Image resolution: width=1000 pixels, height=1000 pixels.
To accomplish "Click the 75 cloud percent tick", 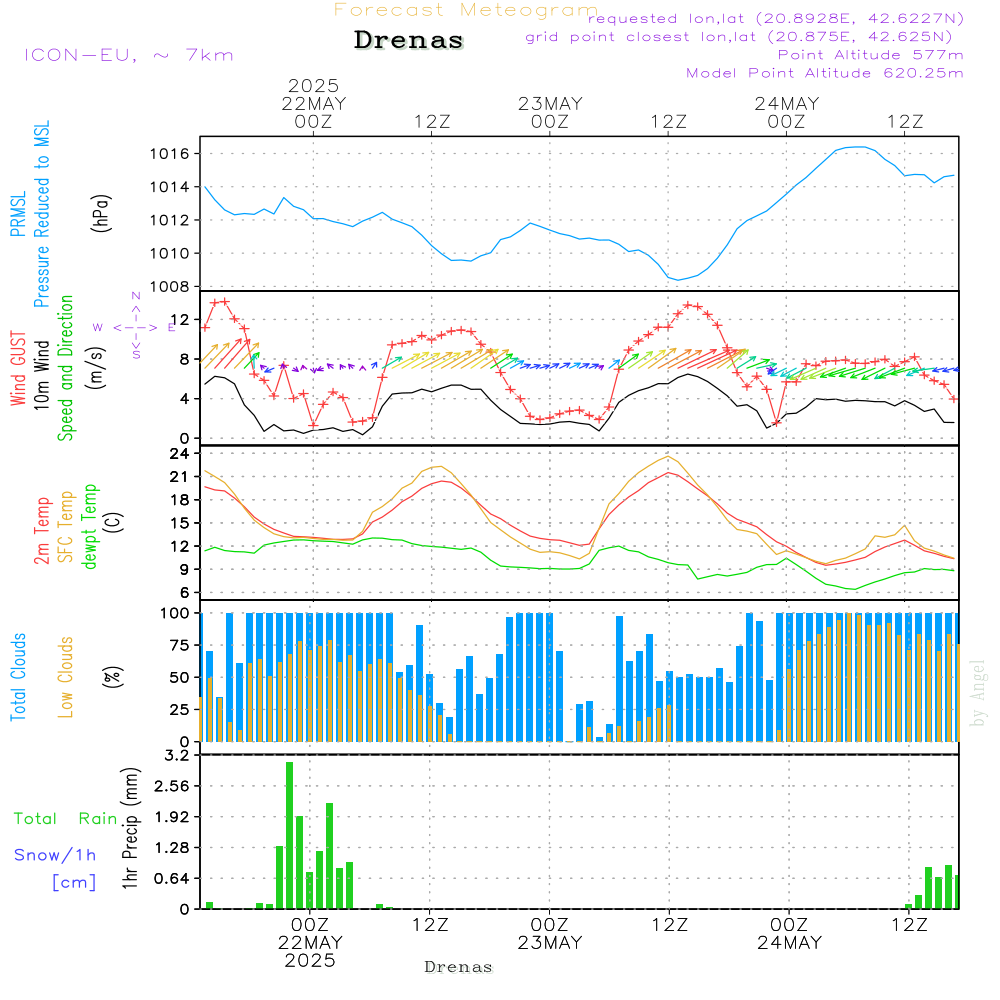I will pyautogui.click(x=179, y=645).
